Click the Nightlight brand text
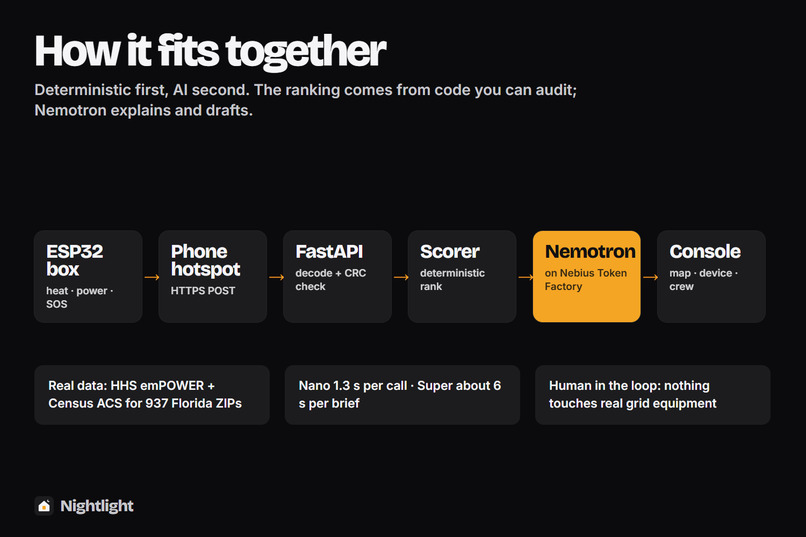The height and width of the screenshot is (537, 806). pos(97,506)
